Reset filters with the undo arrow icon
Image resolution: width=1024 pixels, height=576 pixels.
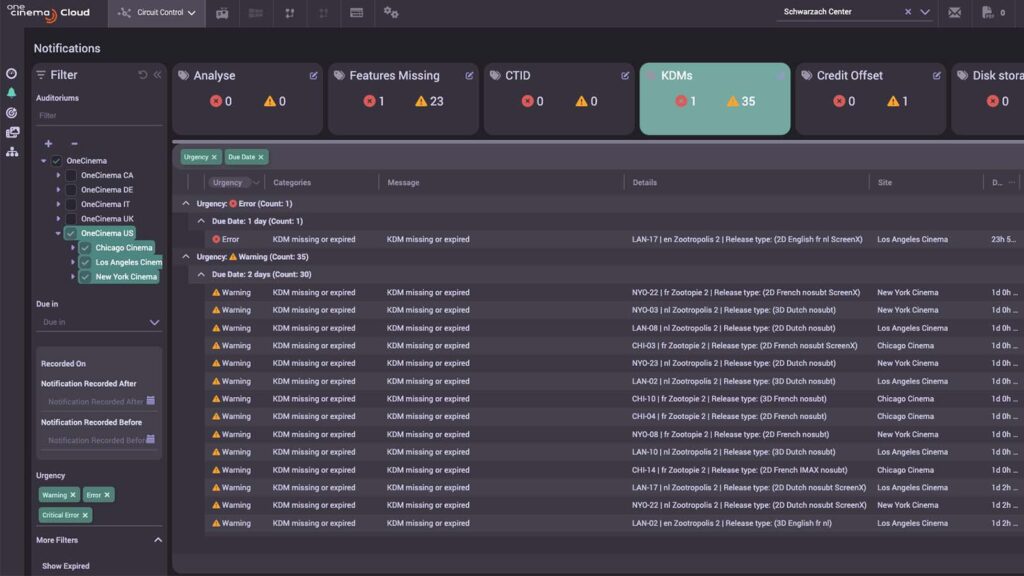(142, 75)
